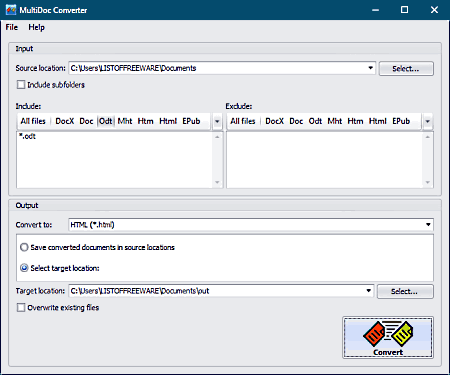Click the Convert icon button

[388, 337]
